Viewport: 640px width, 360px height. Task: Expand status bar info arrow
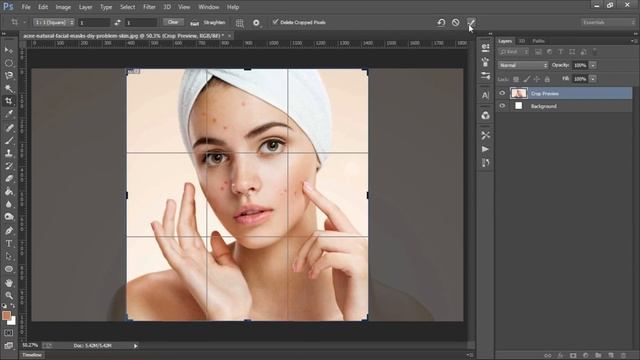(x=136, y=346)
